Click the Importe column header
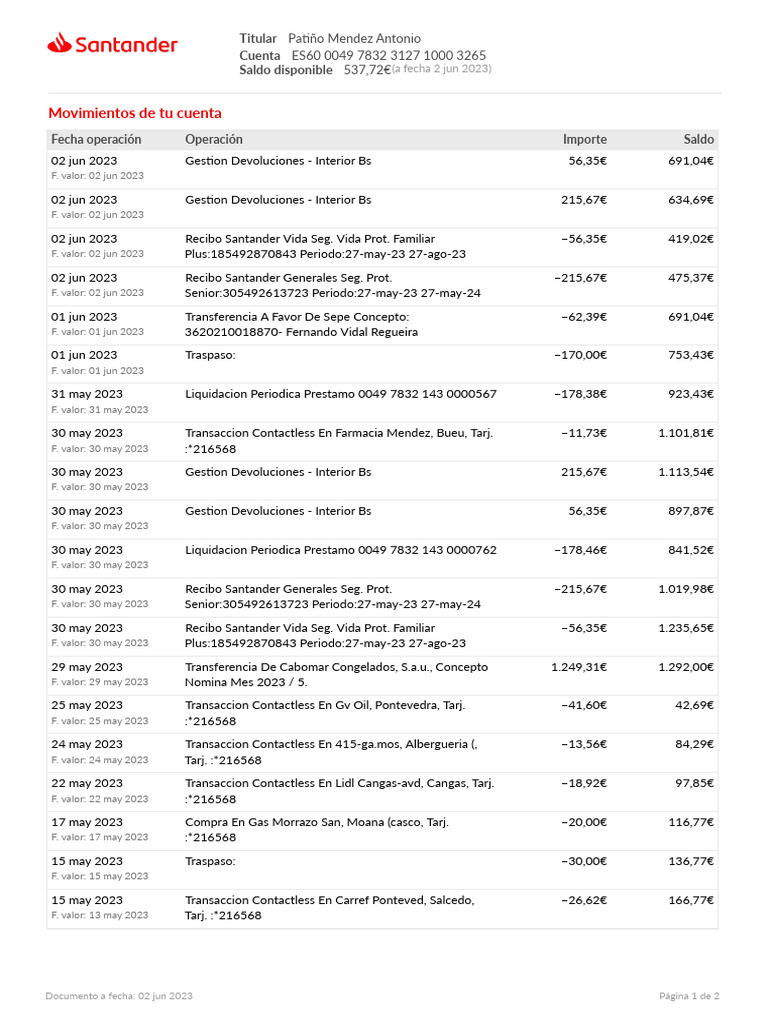Viewport: 768px width, 1024px height. coord(584,139)
